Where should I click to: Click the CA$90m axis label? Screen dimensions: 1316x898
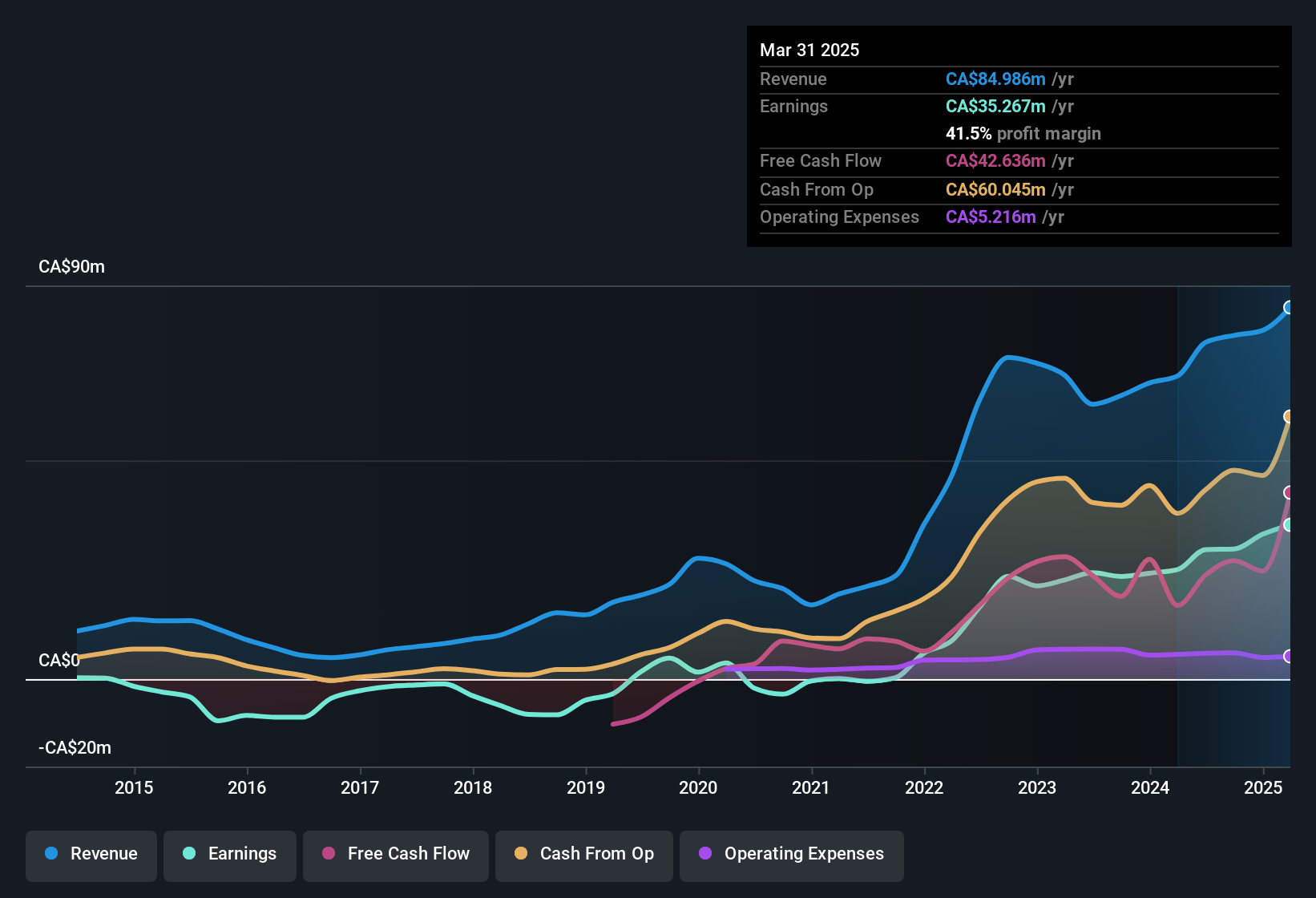pos(71,266)
